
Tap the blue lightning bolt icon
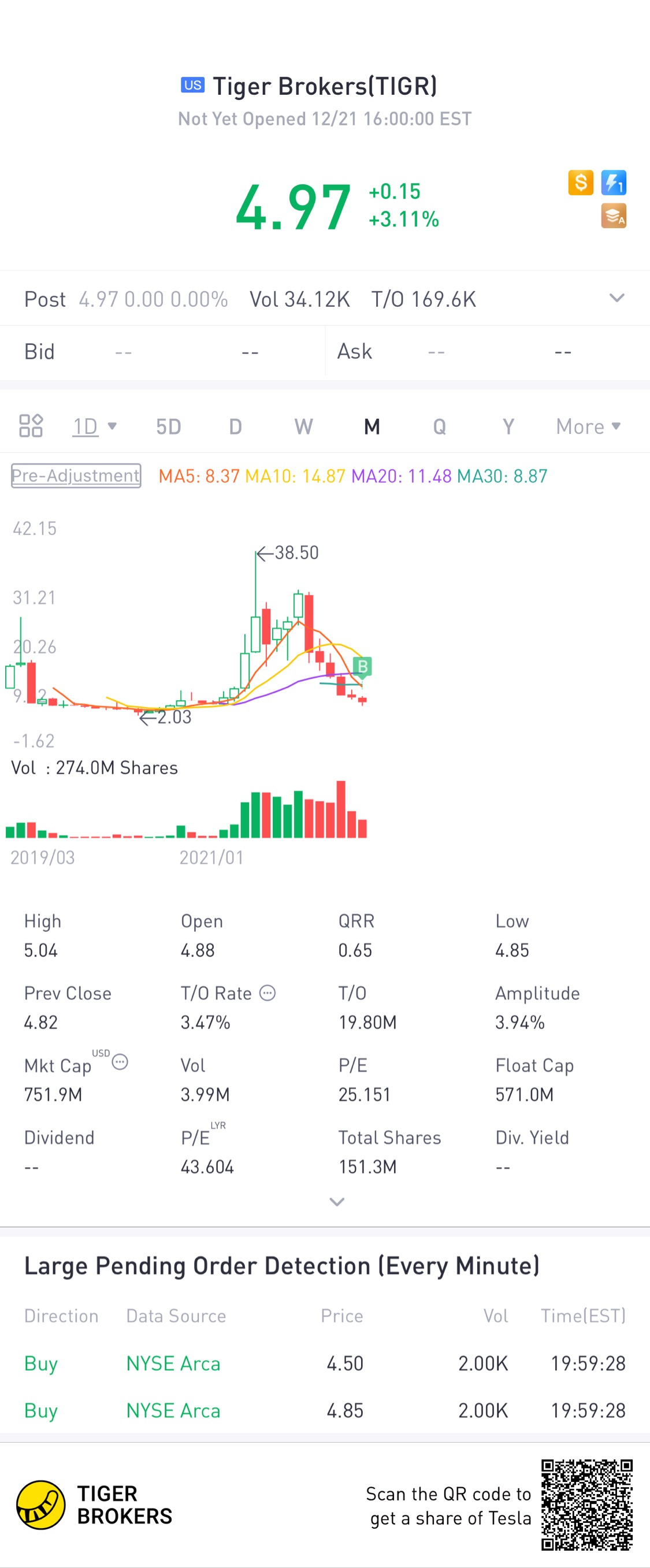click(614, 183)
